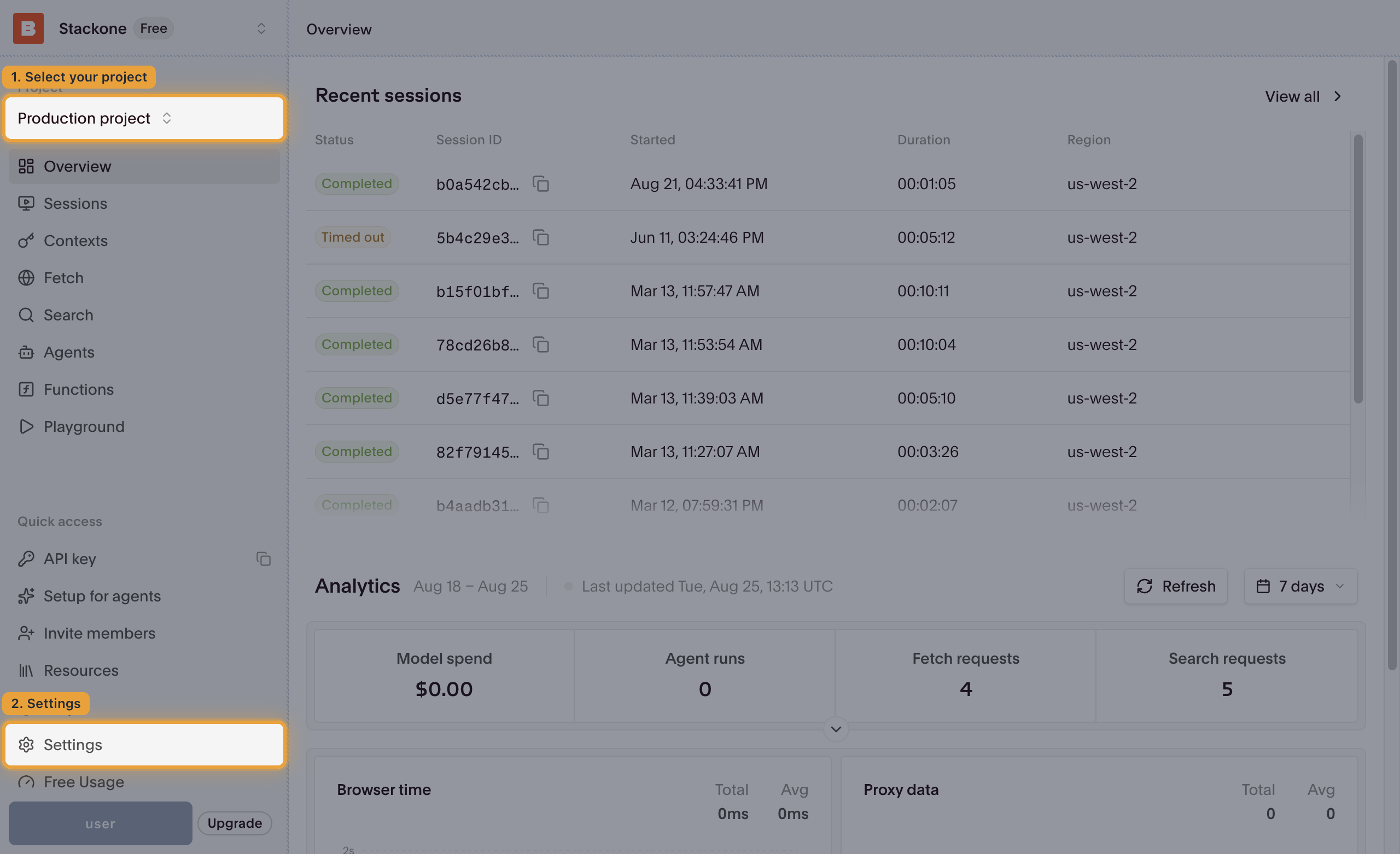Click the View all arrow chevron
Viewport: 1400px width, 854px height.
1338,96
